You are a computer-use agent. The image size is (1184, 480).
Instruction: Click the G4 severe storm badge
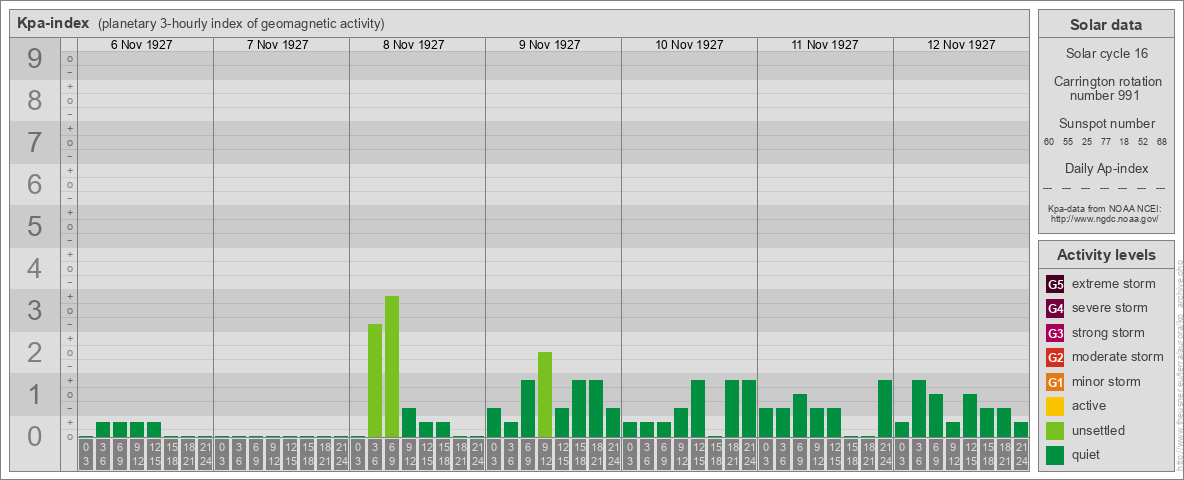coord(1056,309)
